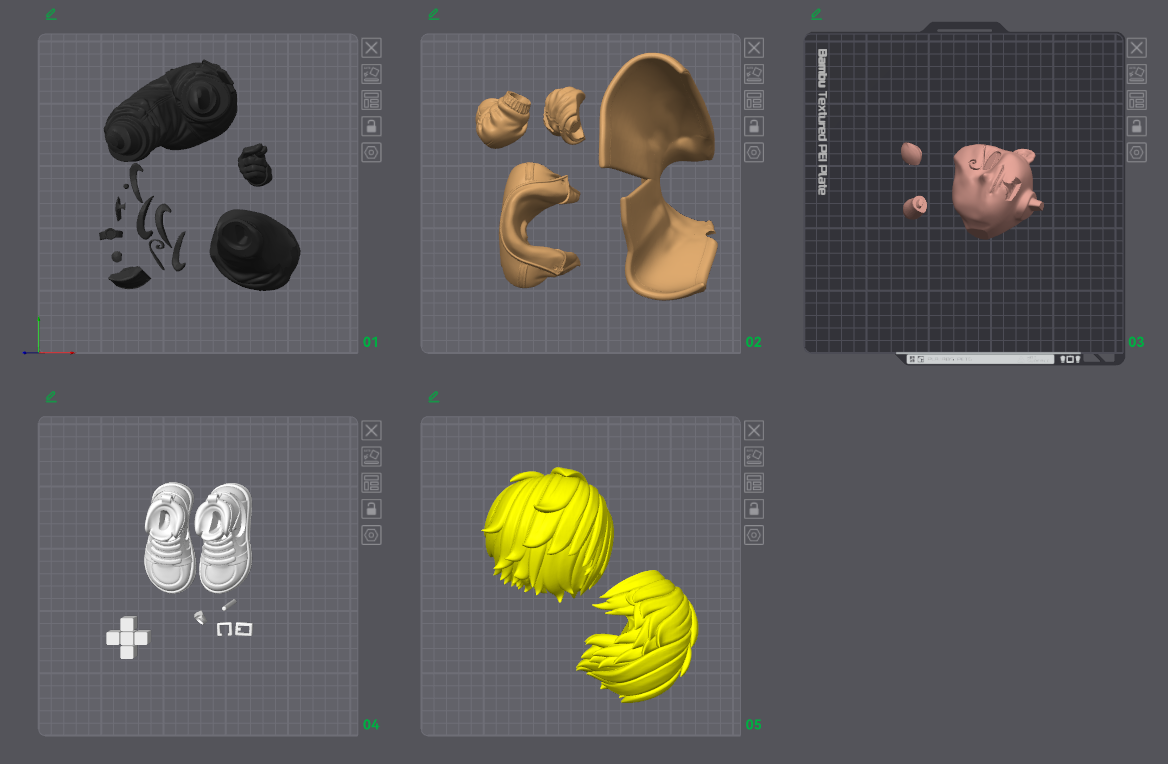Edit the name of plate 02
This screenshot has width=1168, height=764.
tap(434, 14)
